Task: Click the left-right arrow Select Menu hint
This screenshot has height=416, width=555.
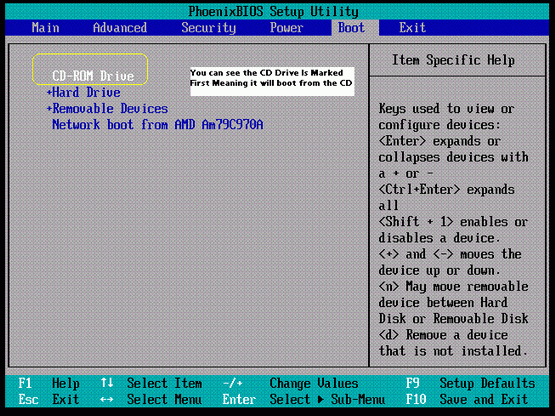Action: click(151, 399)
